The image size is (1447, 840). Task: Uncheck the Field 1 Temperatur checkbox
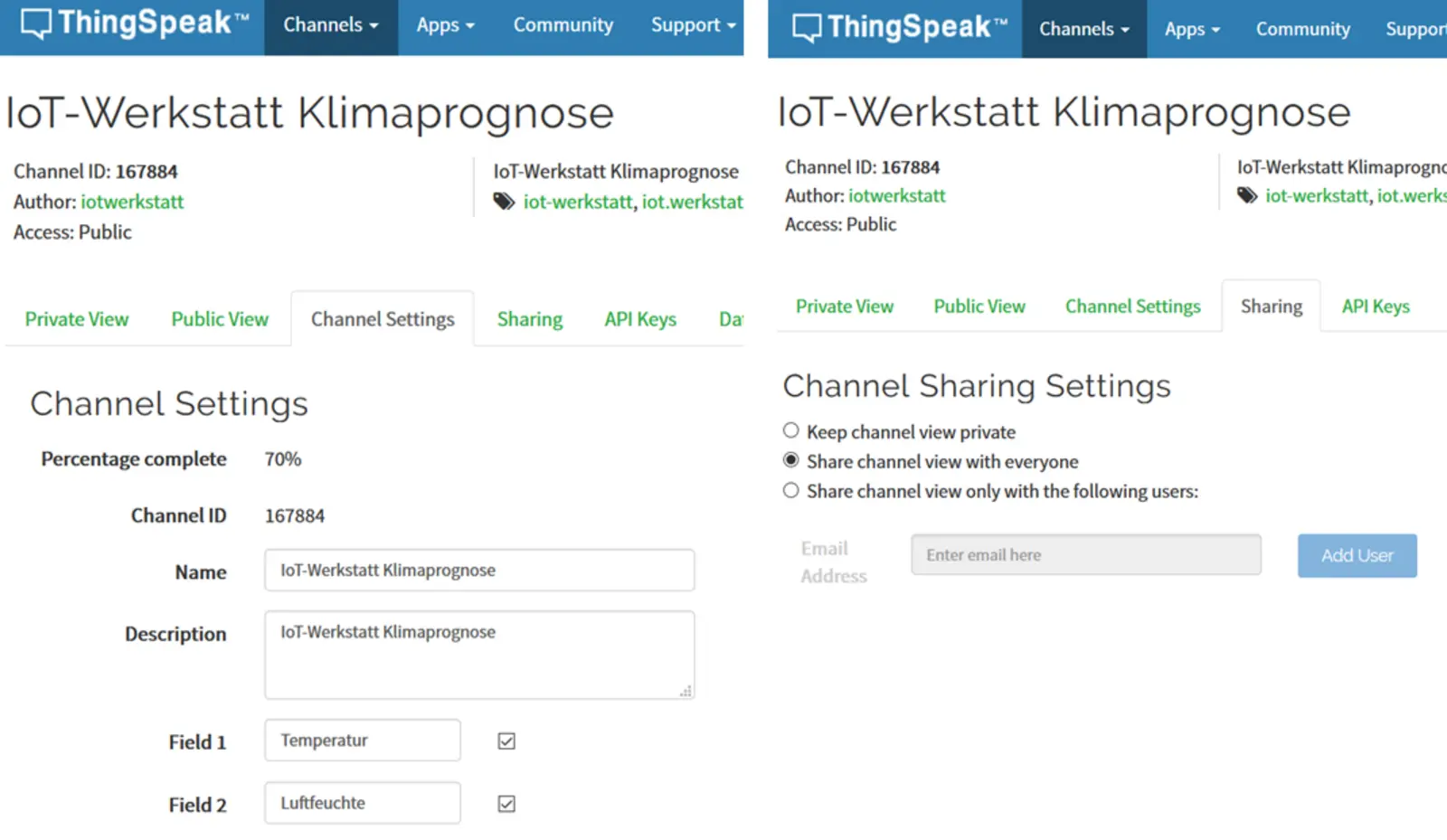(506, 740)
